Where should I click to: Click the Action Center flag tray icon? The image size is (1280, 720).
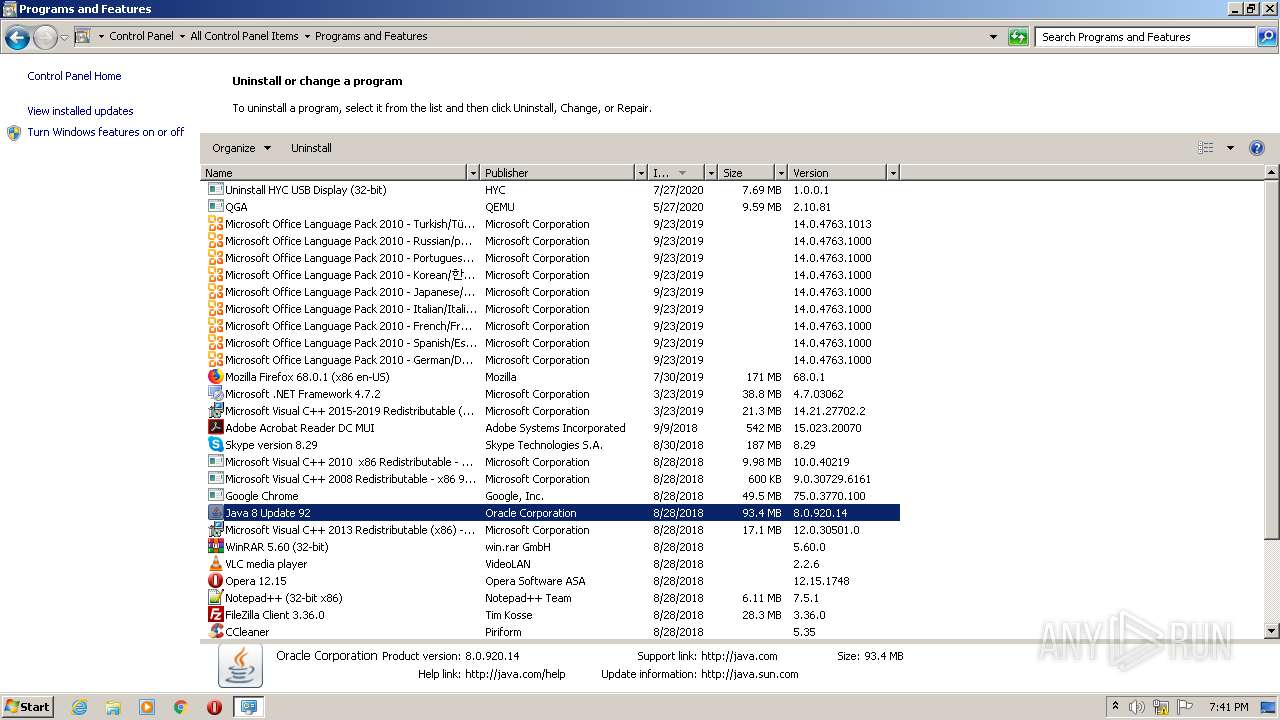click(1186, 707)
